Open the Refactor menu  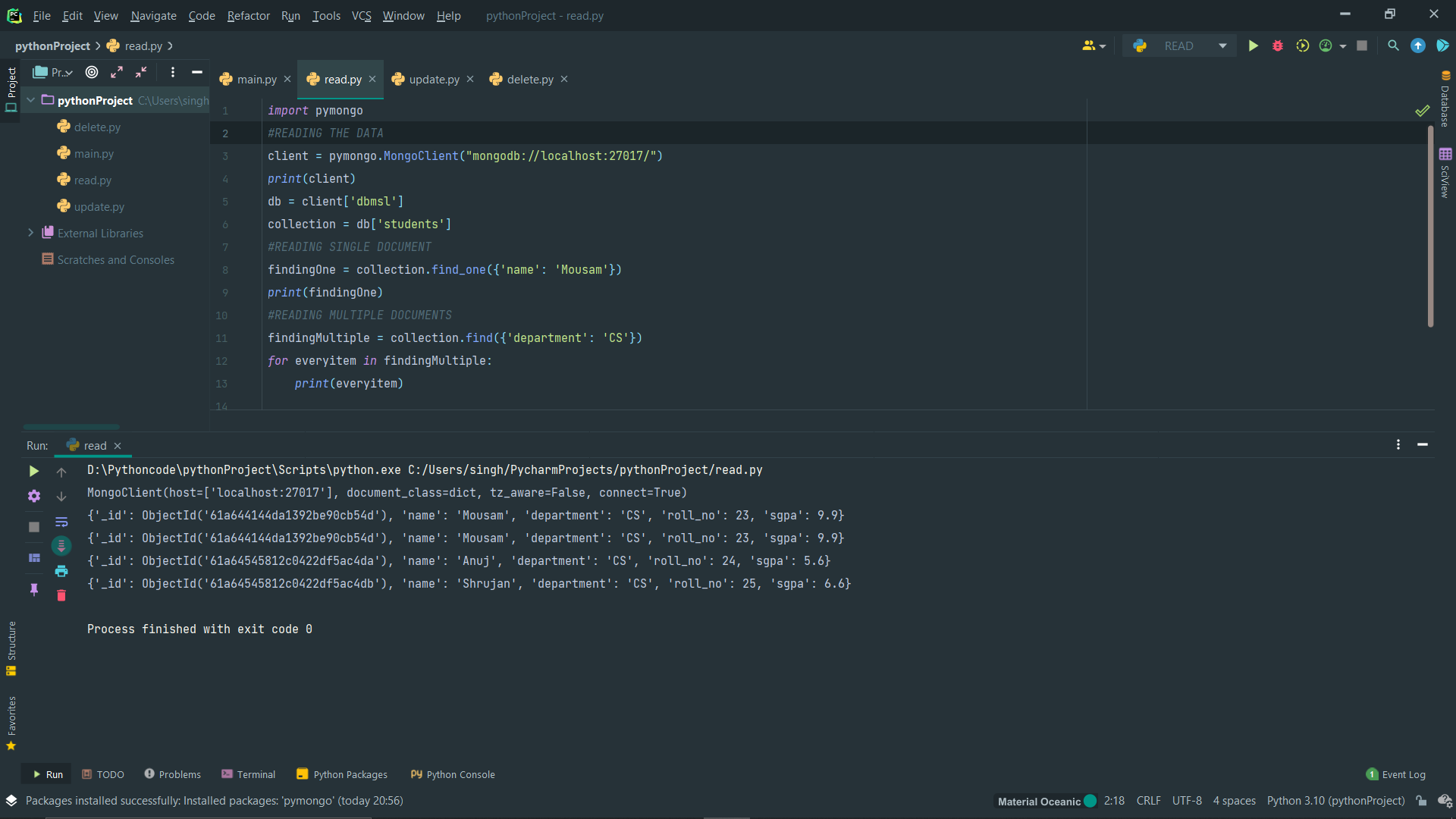(248, 15)
